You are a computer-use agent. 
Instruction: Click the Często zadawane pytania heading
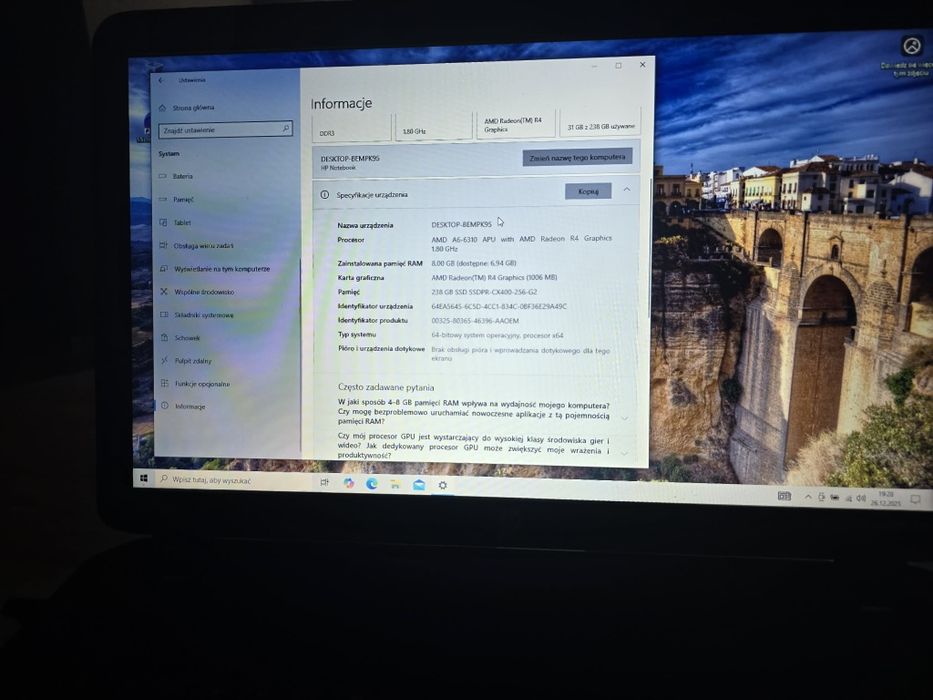pos(386,388)
